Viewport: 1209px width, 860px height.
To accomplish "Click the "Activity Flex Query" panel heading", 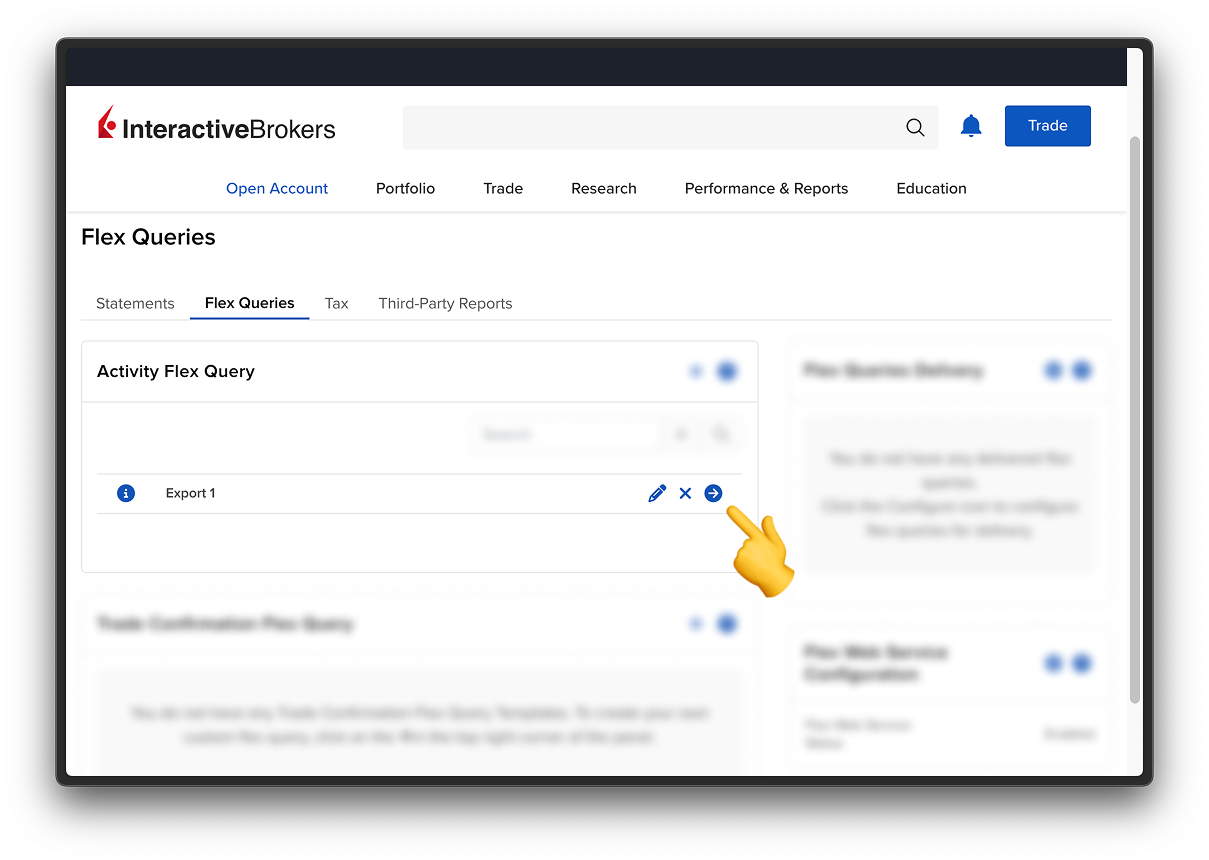I will (176, 371).
